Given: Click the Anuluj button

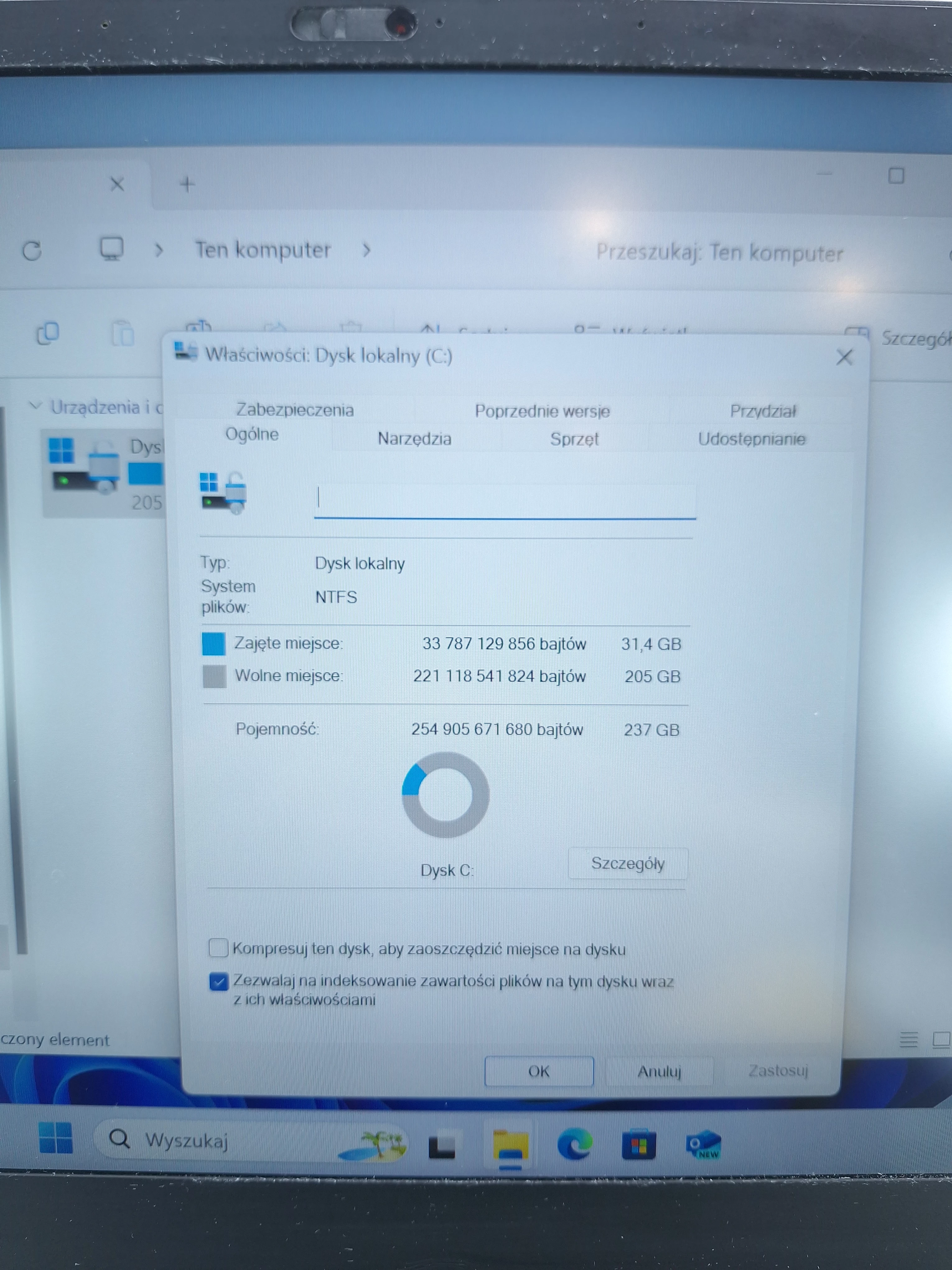Looking at the screenshot, I should click(x=659, y=1071).
